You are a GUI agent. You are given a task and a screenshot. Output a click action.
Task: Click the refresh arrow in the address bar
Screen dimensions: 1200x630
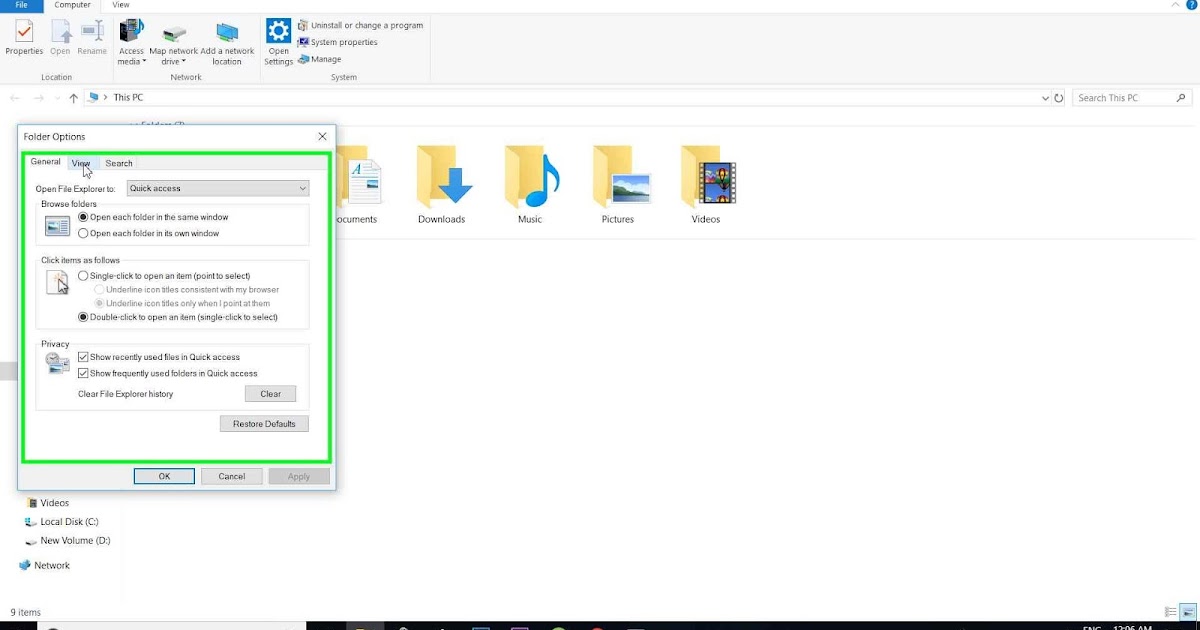[1059, 97]
